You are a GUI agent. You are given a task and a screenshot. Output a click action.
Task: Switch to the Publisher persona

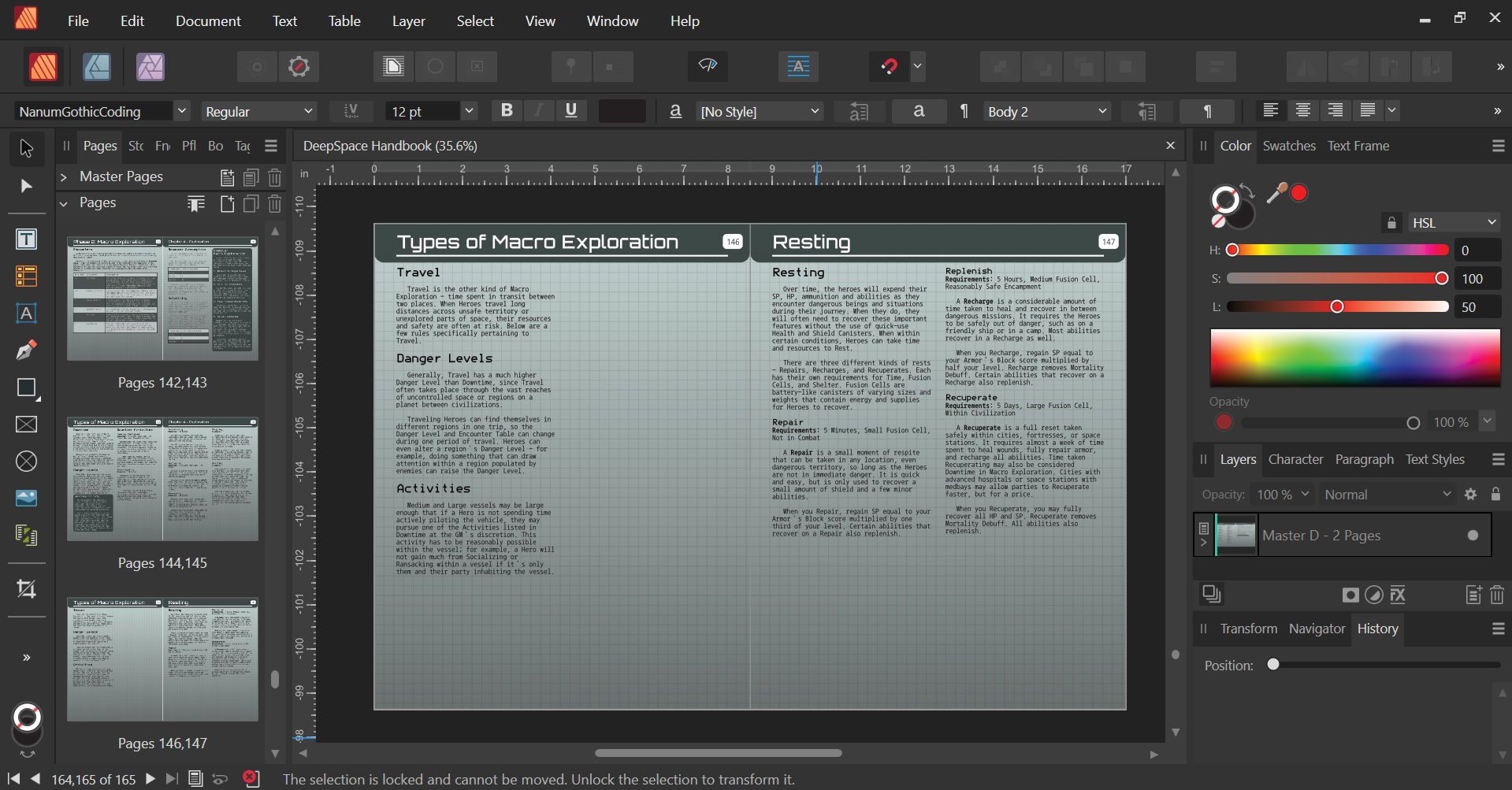click(43, 67)
